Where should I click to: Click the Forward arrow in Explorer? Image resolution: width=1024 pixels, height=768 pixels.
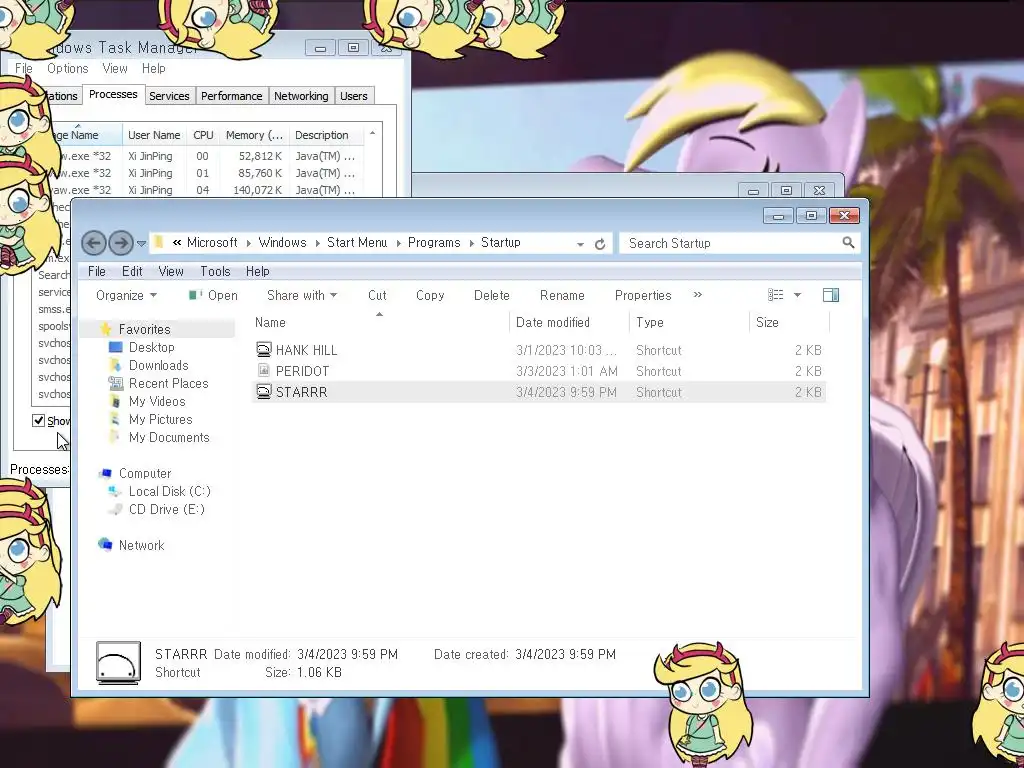[x=121, y=244]
